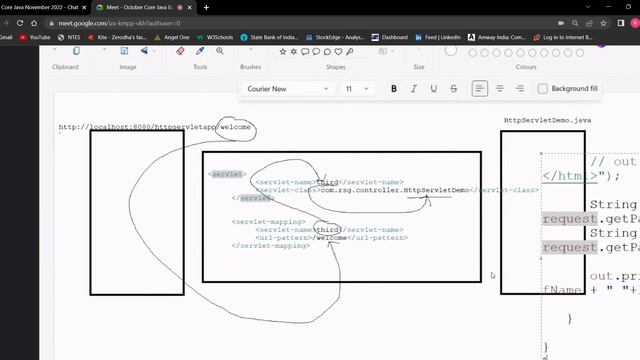This screenshot has height=360, width=640.
Task: Expand the Select tool dropdown arrow
Action: [104, 50]
